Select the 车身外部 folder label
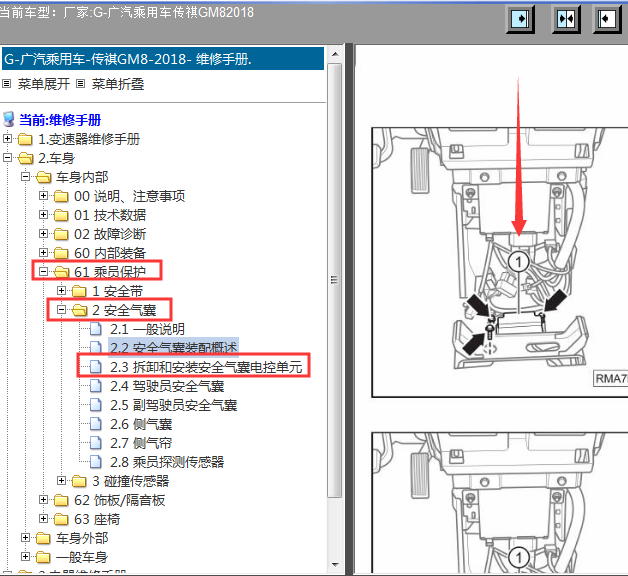The height and width of the screenshot is (576, 628). (82, 538)
